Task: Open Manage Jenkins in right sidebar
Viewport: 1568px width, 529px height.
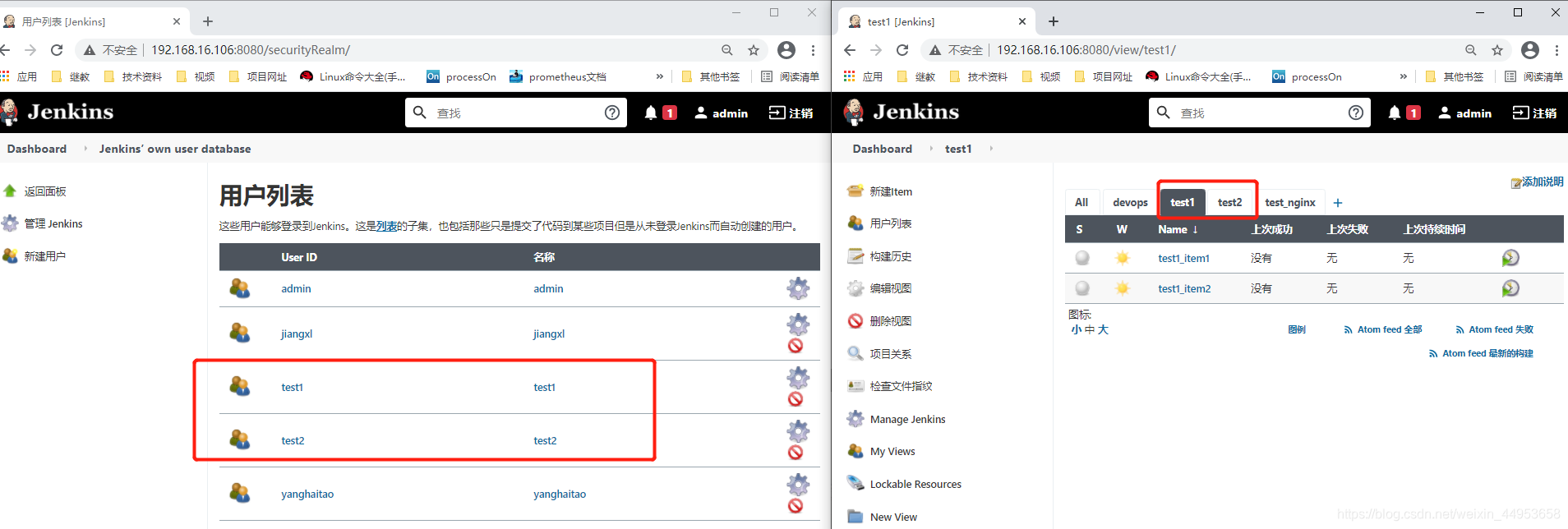Action: [907, 419]
